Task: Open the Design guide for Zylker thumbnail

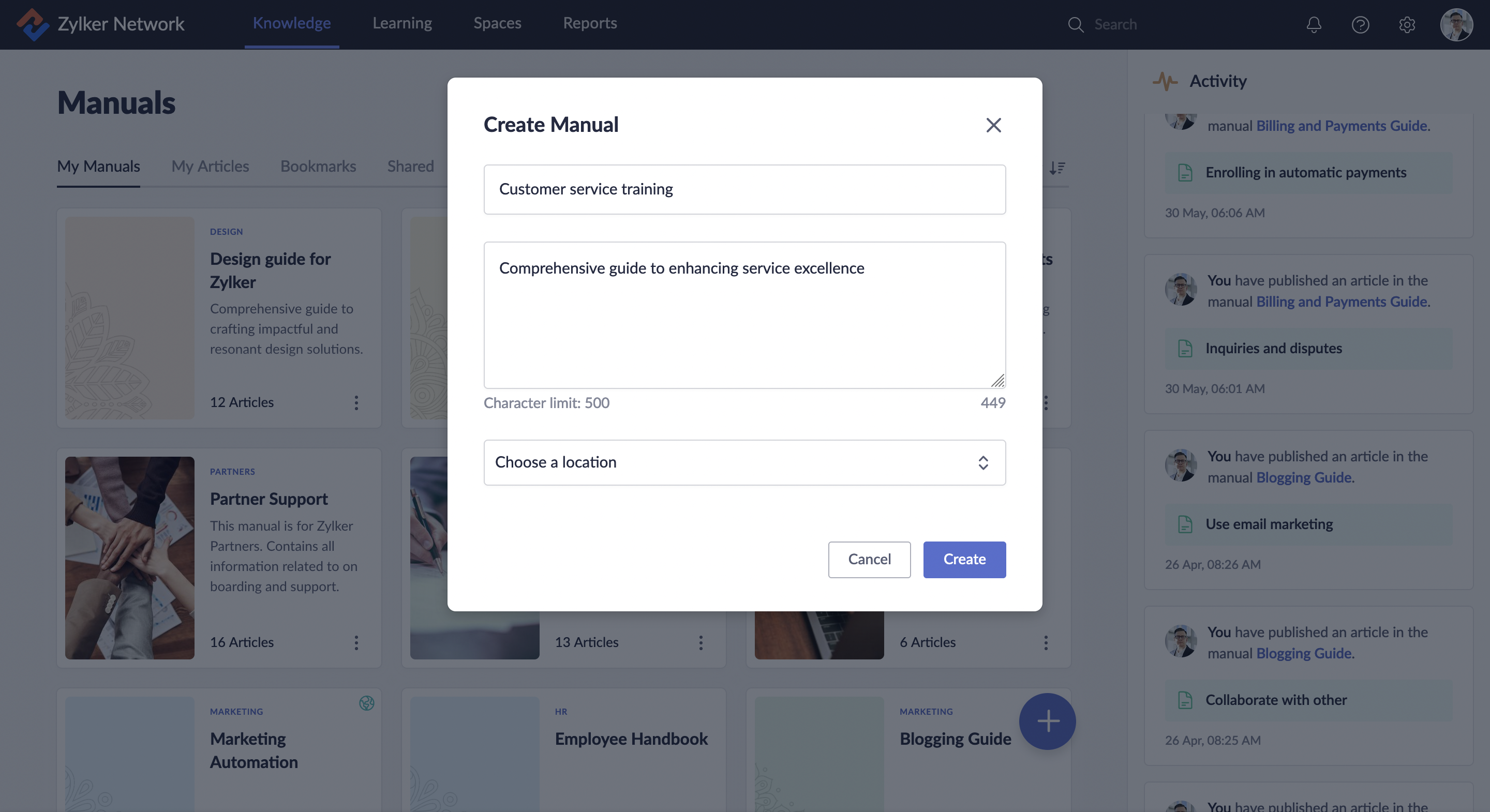Action: pos(129,318)
